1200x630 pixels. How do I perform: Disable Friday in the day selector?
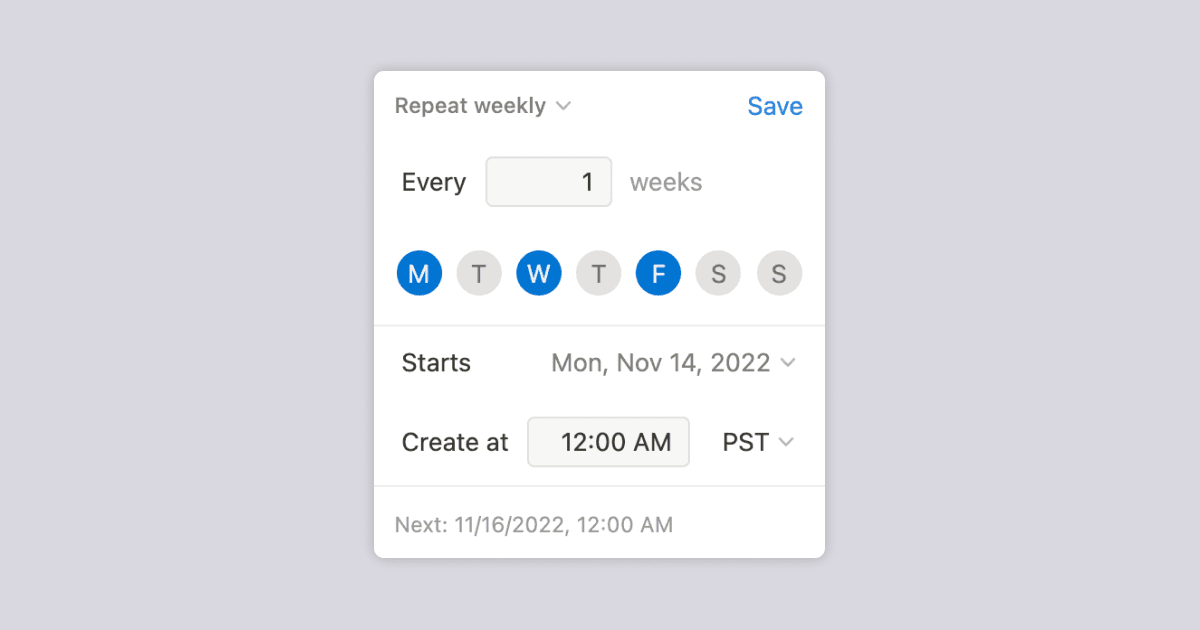click(x=658, y=272)
